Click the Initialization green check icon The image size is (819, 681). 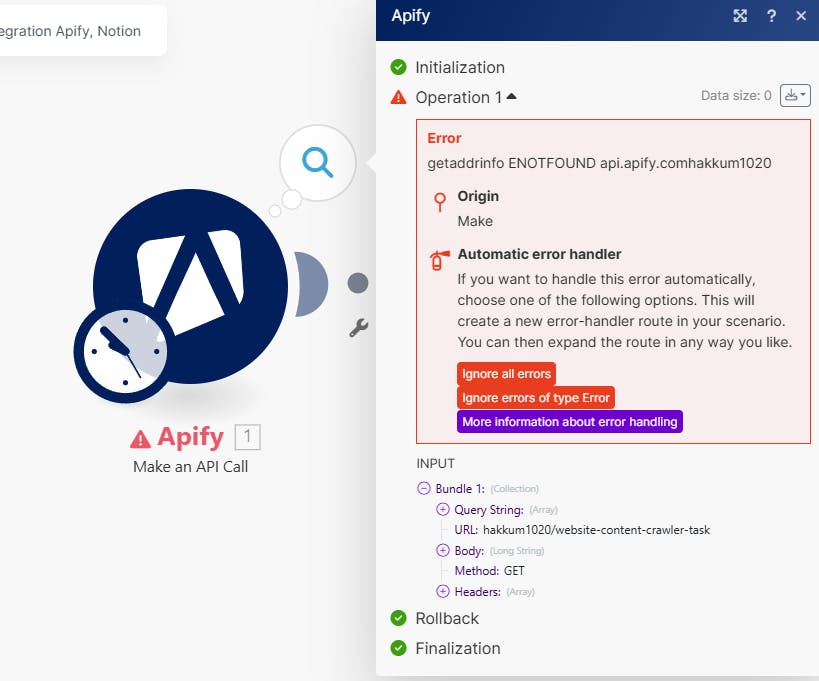(398, 67)
